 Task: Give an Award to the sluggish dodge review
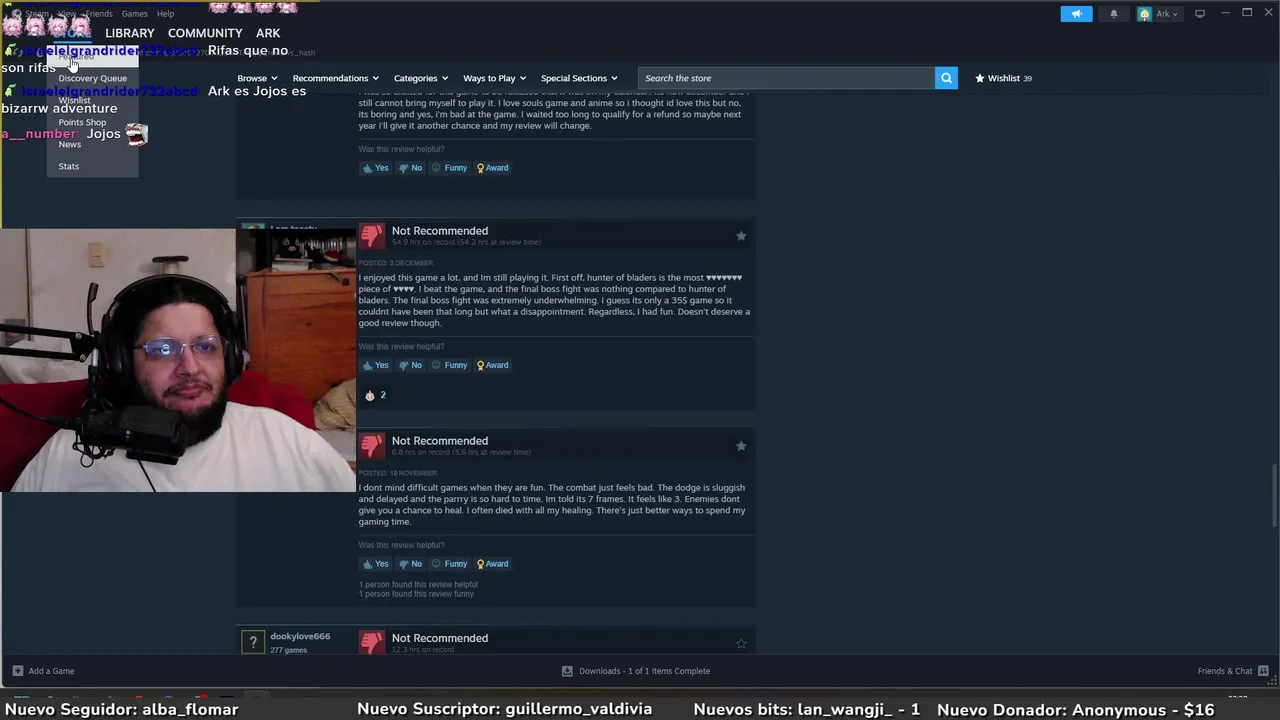492,564
